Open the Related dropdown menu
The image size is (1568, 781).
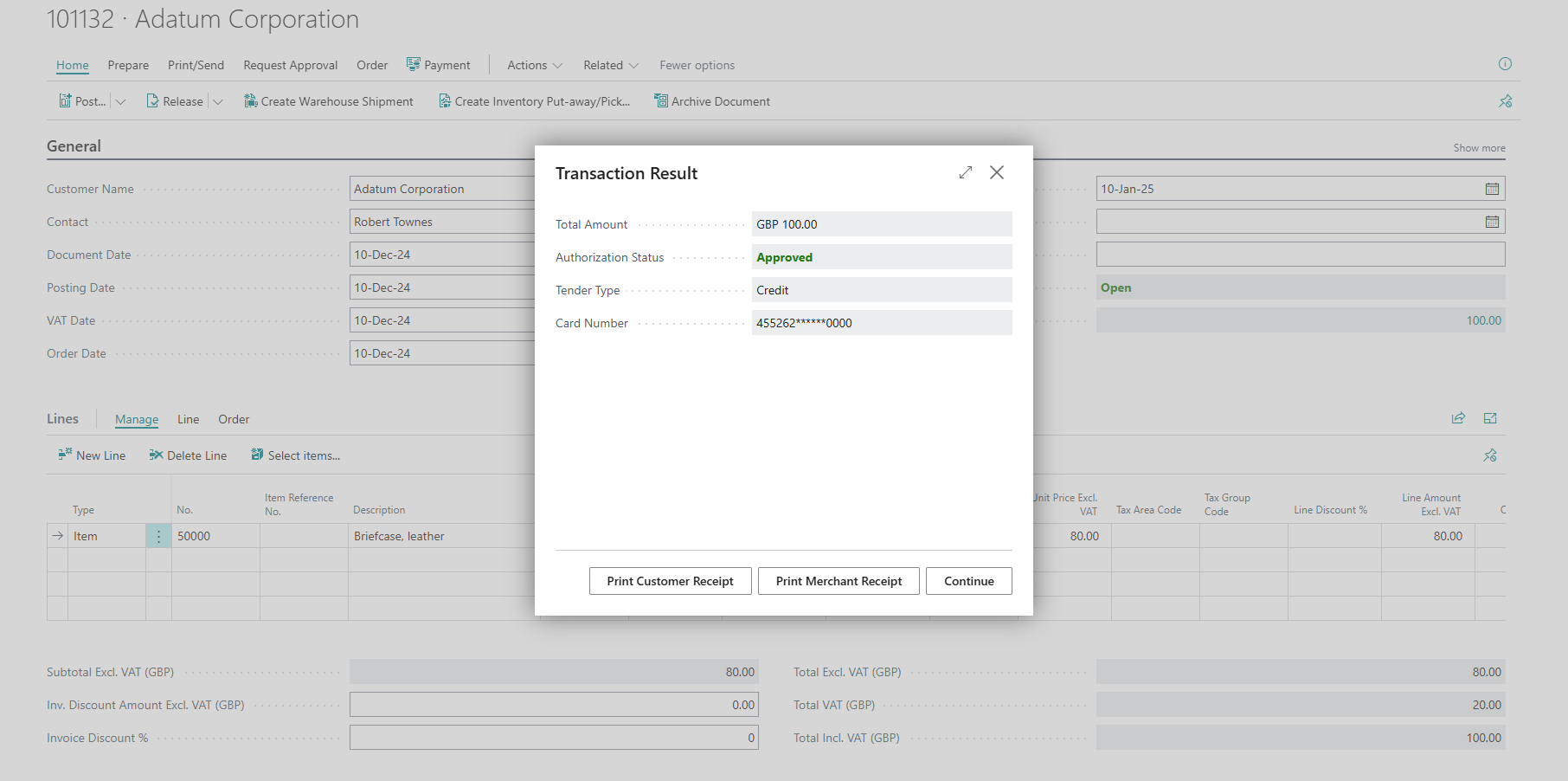click(611, 65)
